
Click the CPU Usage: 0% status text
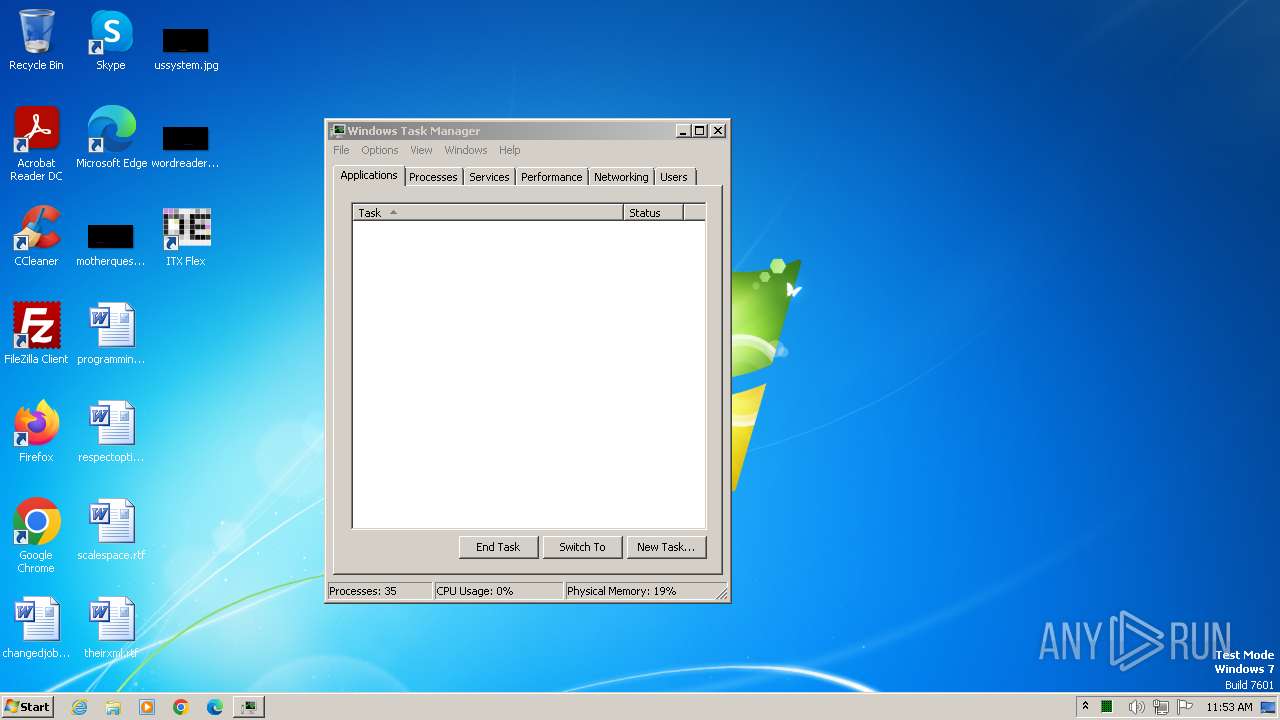pos(475,591)
